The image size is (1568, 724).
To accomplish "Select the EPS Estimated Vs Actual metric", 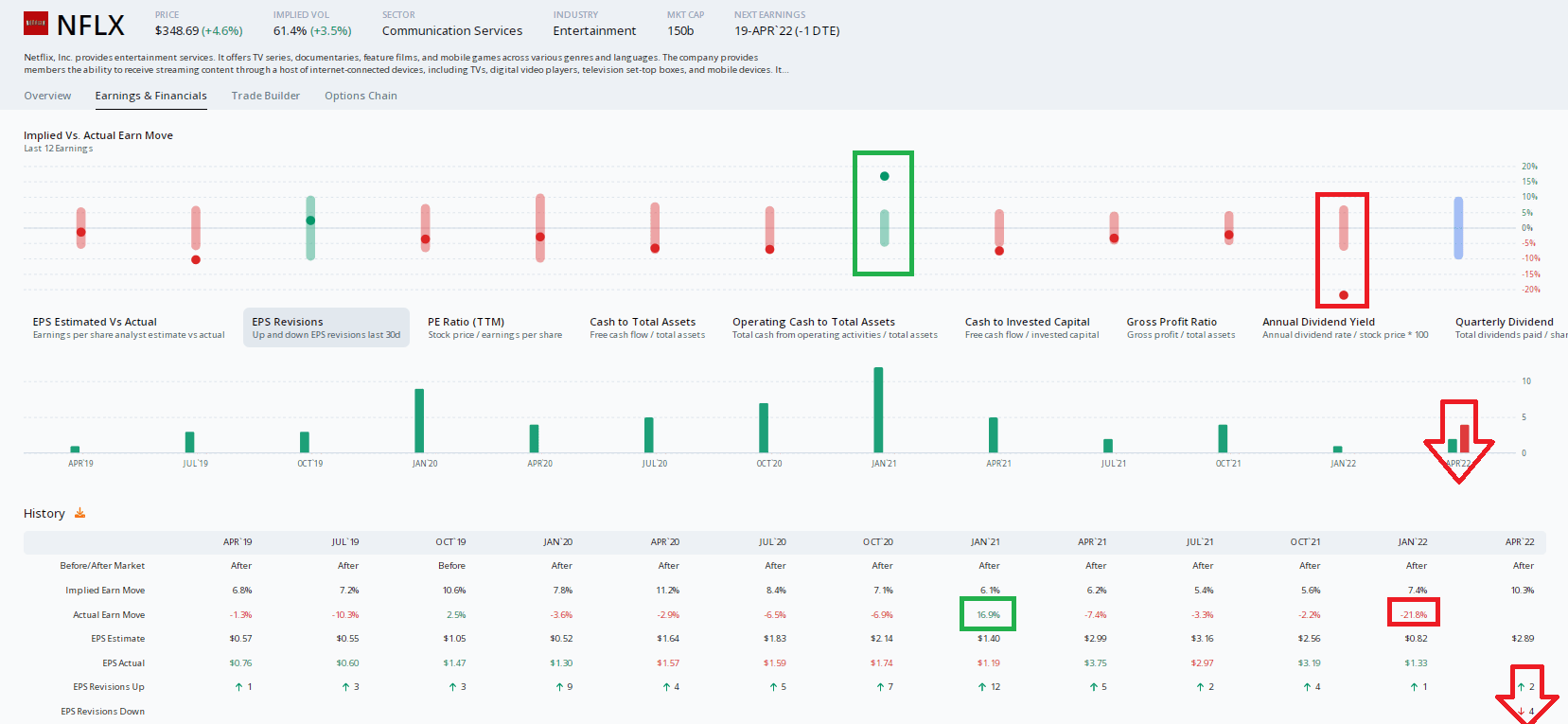I will (129, 327).
